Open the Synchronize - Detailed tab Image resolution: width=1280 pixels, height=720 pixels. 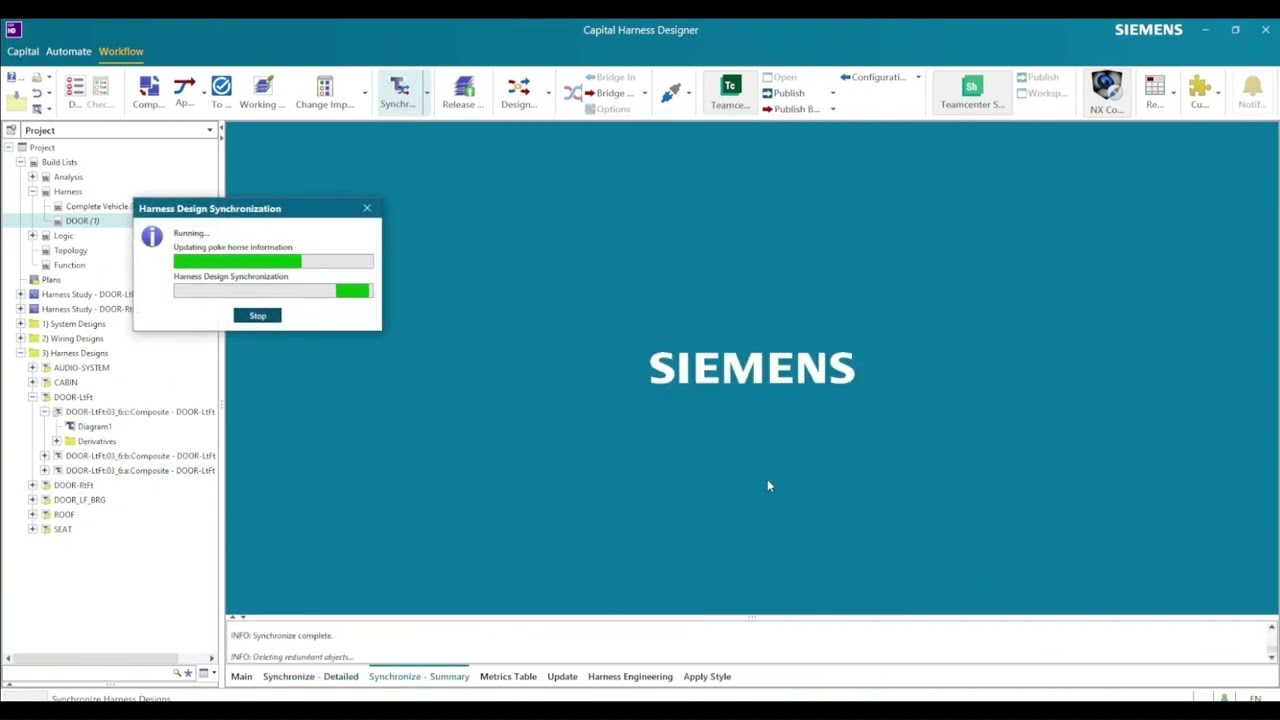coord(310,677)
